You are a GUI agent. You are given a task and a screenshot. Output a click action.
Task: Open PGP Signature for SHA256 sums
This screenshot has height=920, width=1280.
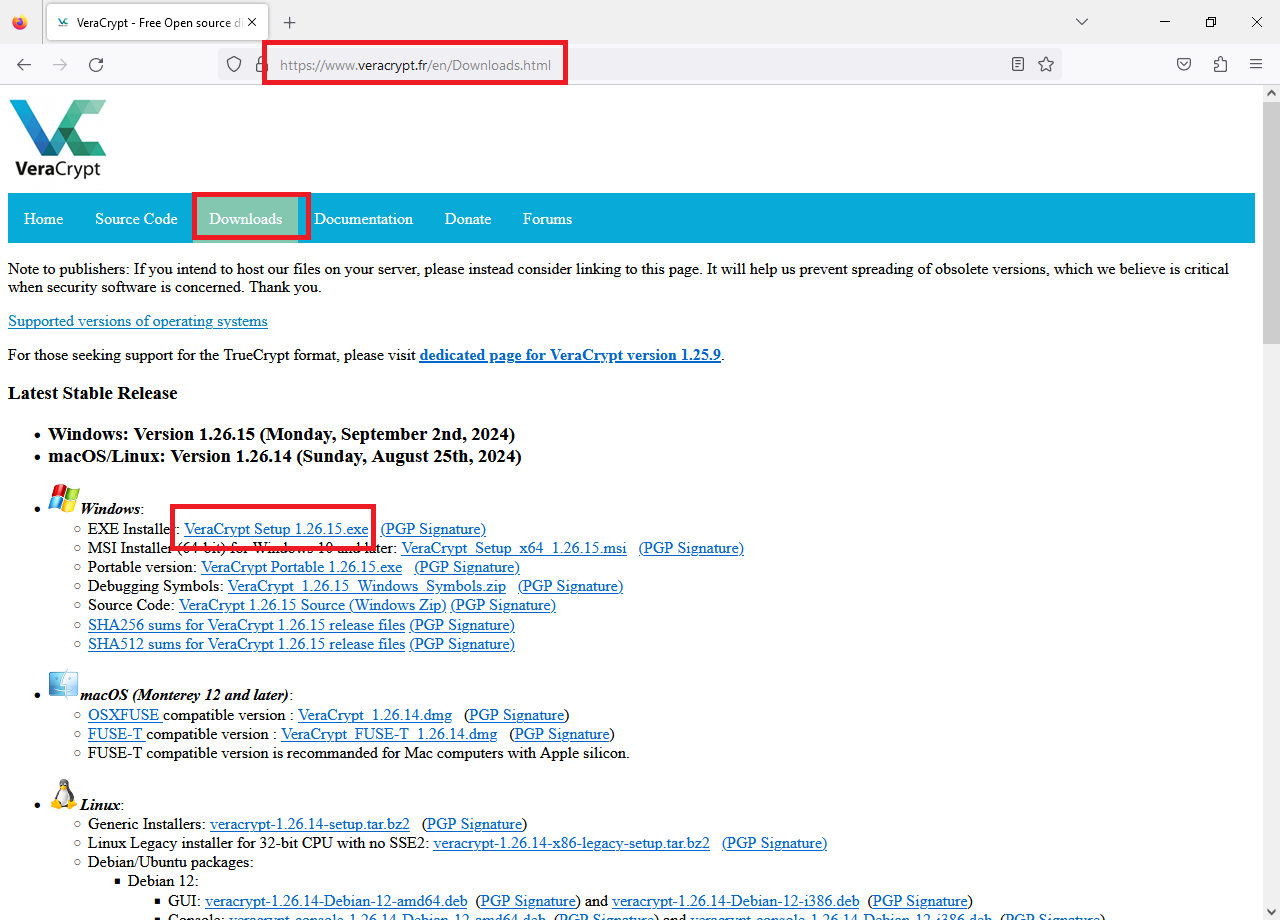point(462,625)
